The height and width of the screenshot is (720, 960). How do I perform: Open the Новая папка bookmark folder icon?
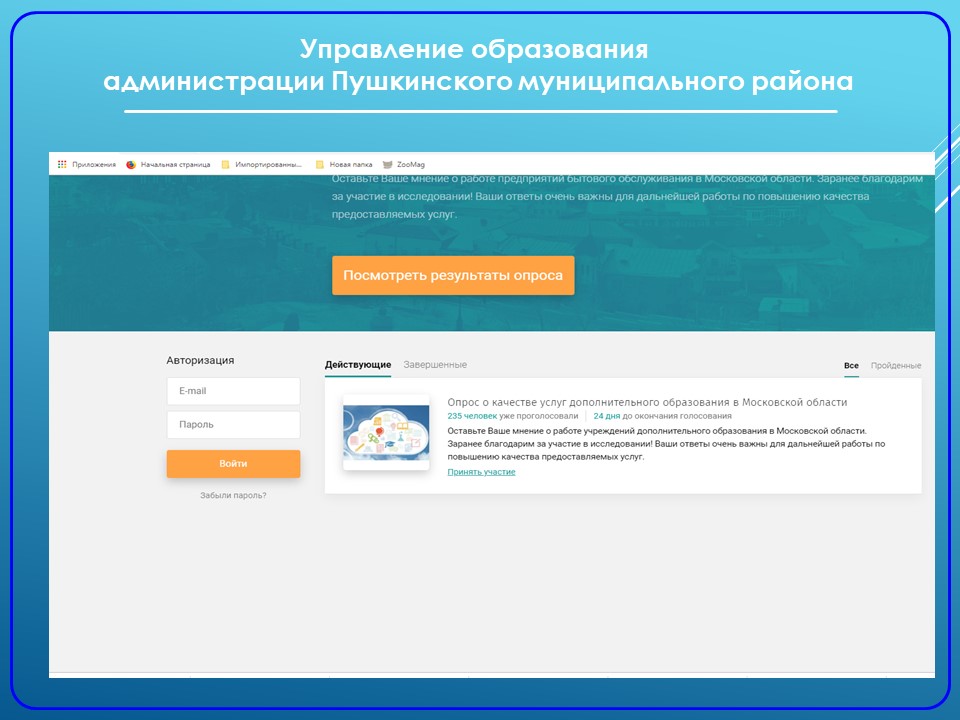320,164
